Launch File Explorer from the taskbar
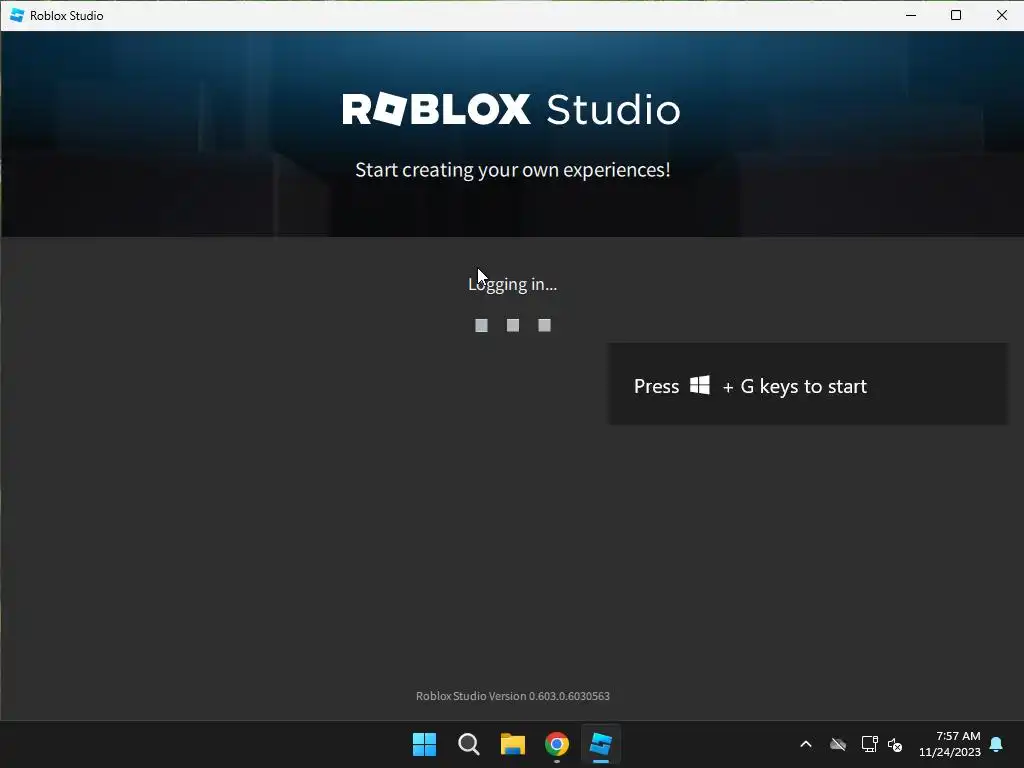Viewport: 1024px width, 768px height. (513, 744)
